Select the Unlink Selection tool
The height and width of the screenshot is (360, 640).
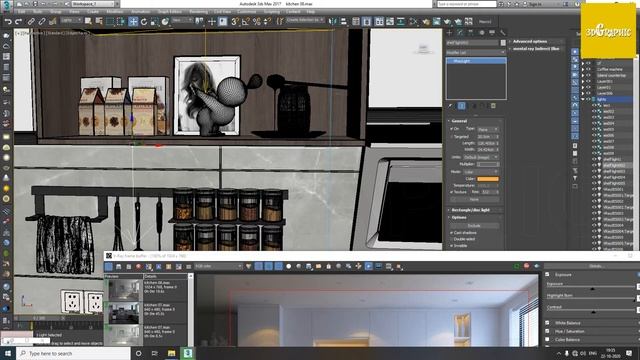click(42, 21)
